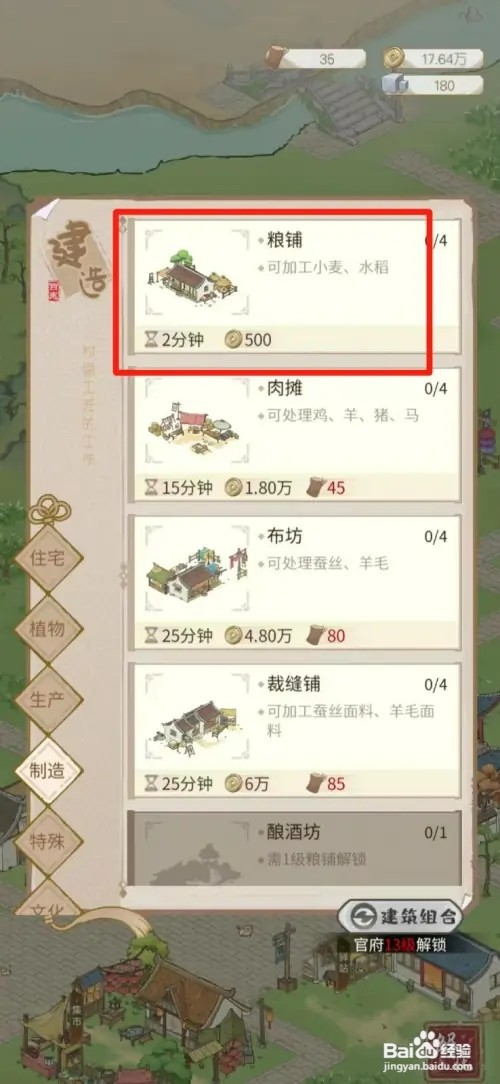Open the 住宅 category tab
Screen dimensions: 500x1084
[48, 557]
